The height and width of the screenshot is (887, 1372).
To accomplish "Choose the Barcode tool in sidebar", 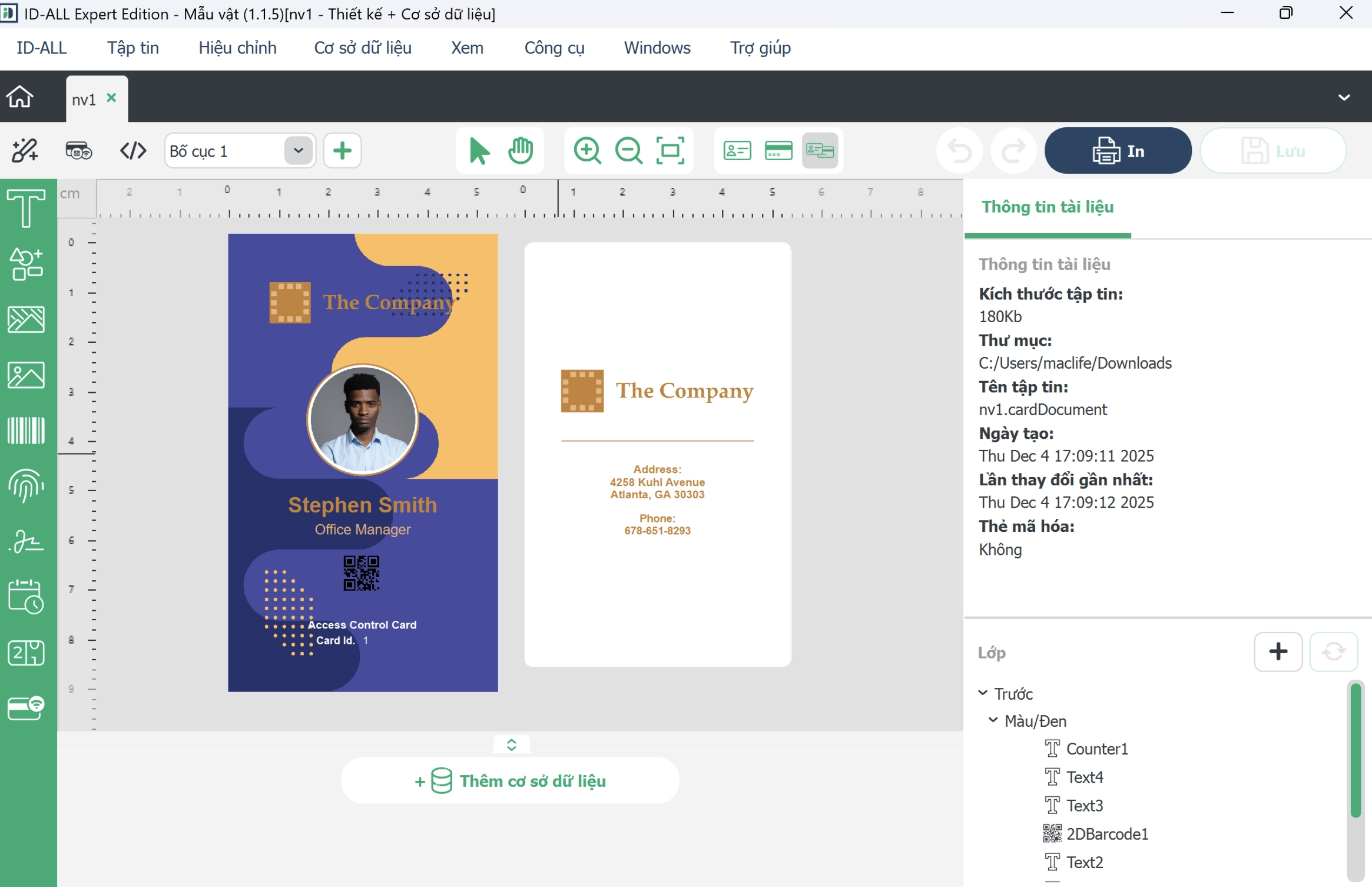I will pos(26,431).
